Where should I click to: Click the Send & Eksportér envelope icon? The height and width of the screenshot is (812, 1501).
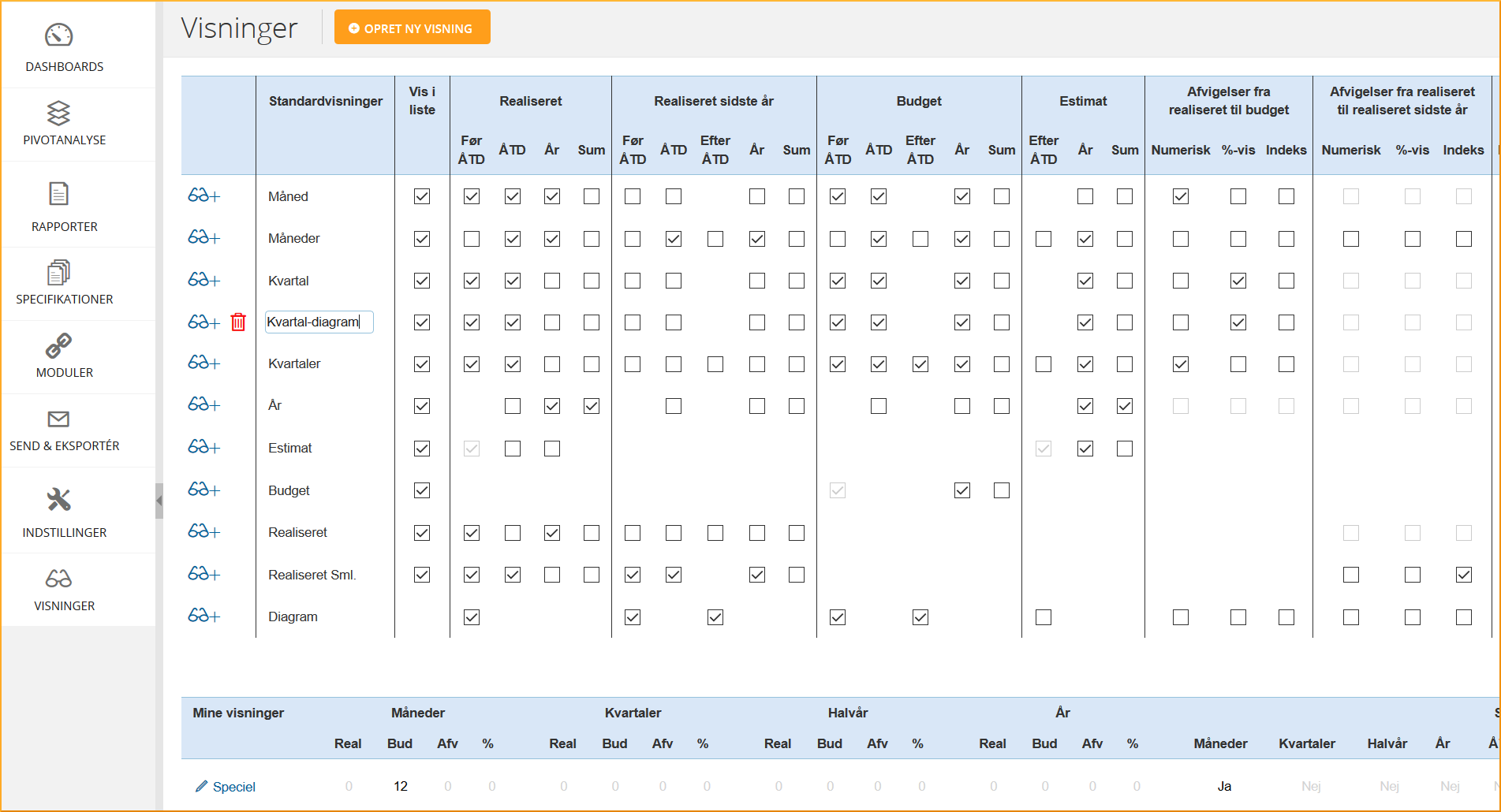[59, 419]
